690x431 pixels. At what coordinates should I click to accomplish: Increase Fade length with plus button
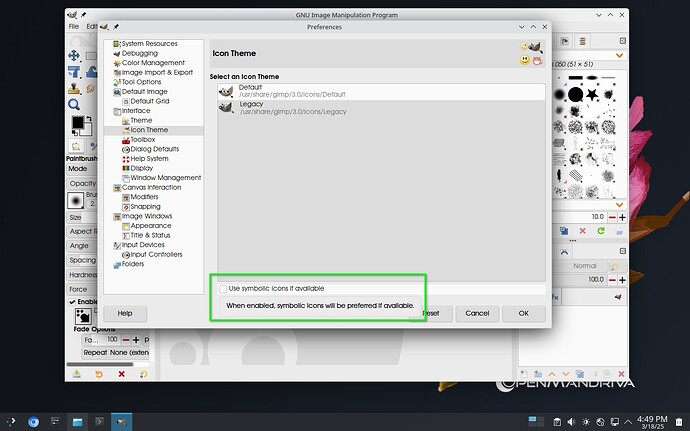tap(136, 340)
